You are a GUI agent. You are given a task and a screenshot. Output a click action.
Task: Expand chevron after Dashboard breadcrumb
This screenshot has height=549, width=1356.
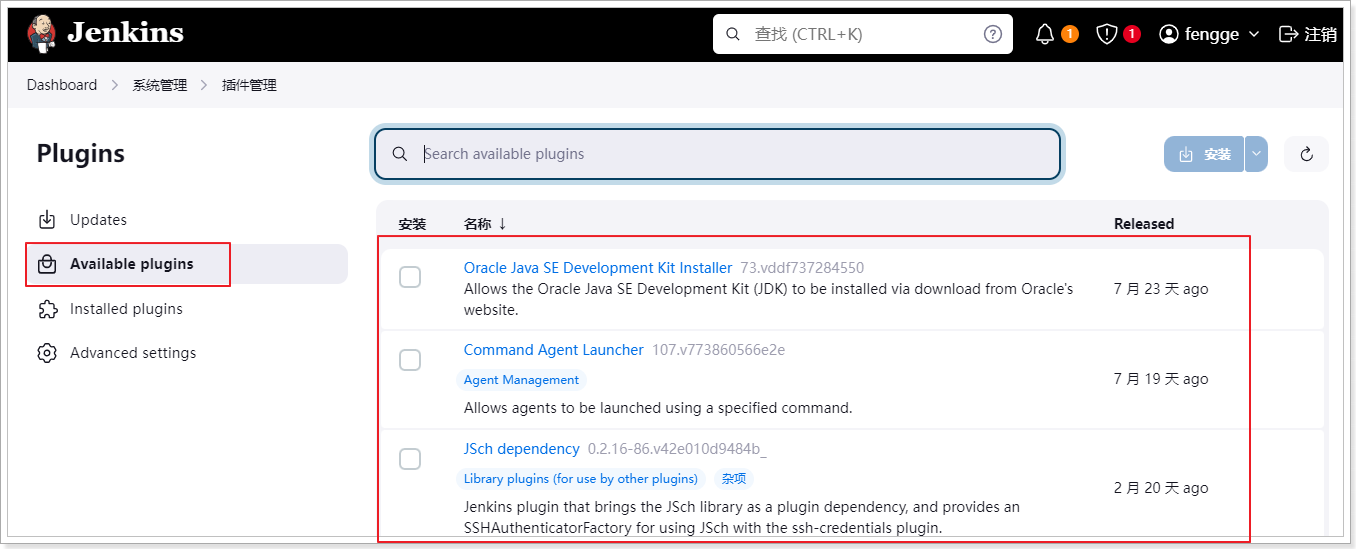115,85
